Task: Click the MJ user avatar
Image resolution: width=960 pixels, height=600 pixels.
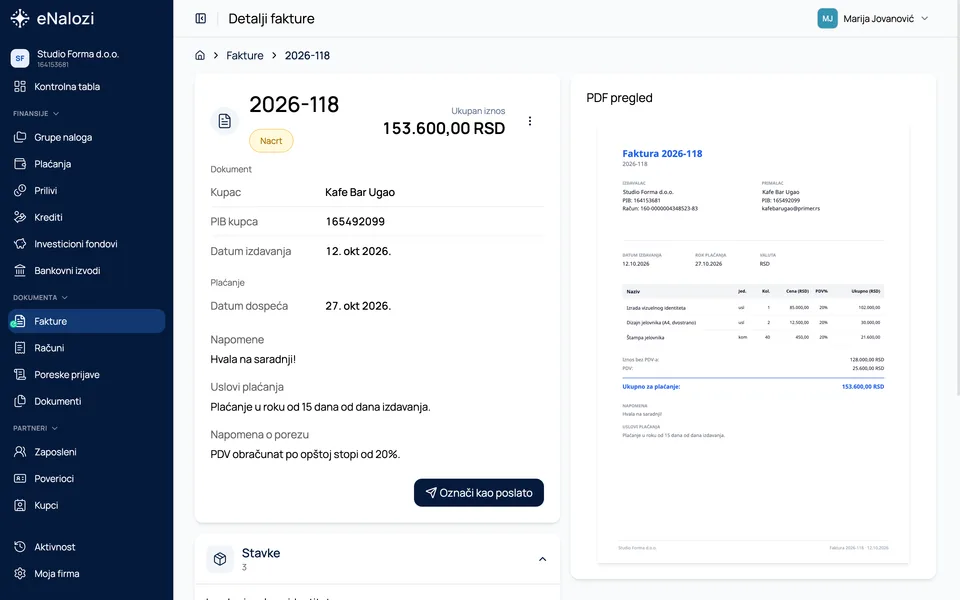Action: [x=827, y=18]
